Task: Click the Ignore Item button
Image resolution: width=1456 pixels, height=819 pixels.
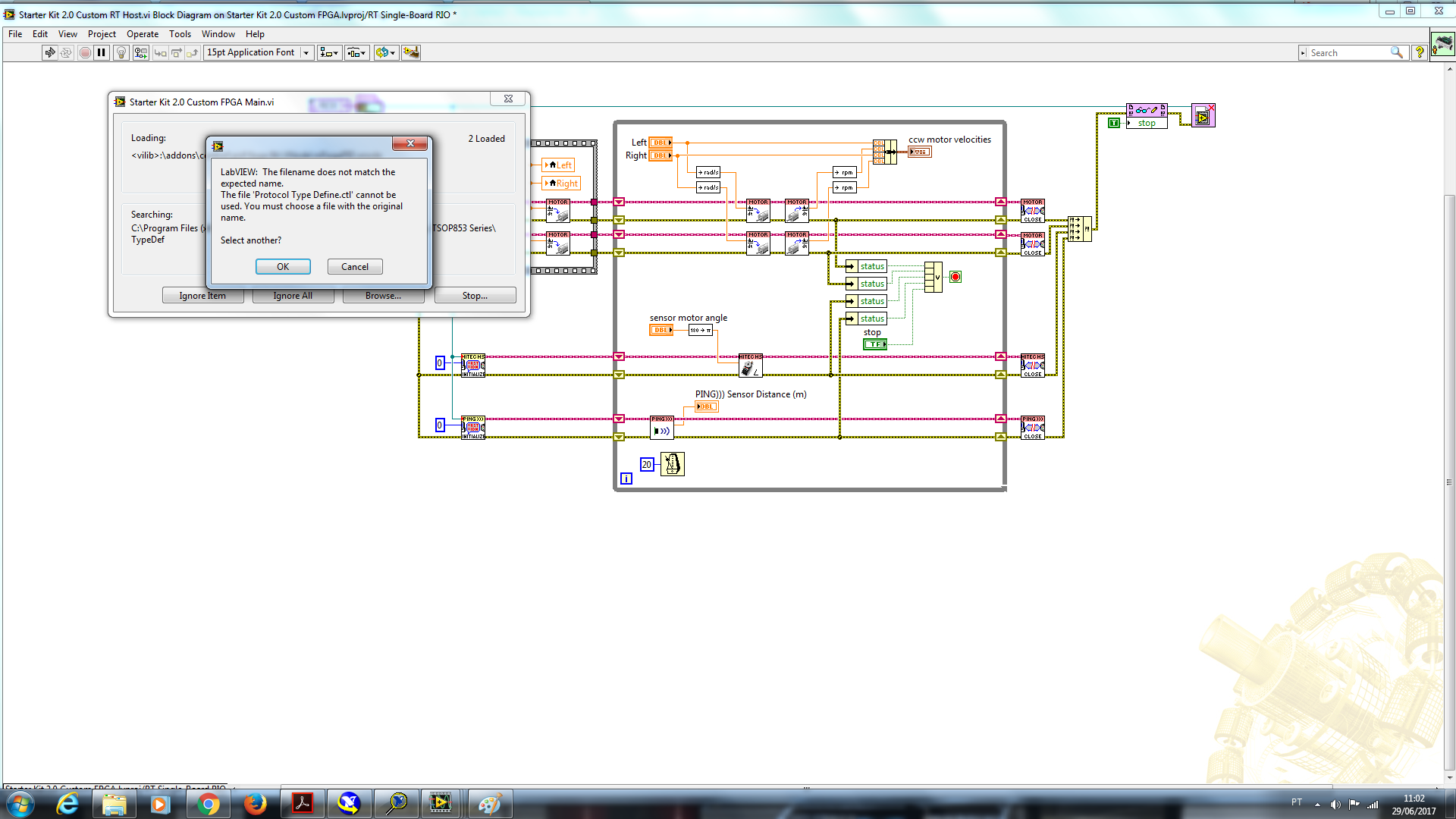Action: [x=202, y=296]
